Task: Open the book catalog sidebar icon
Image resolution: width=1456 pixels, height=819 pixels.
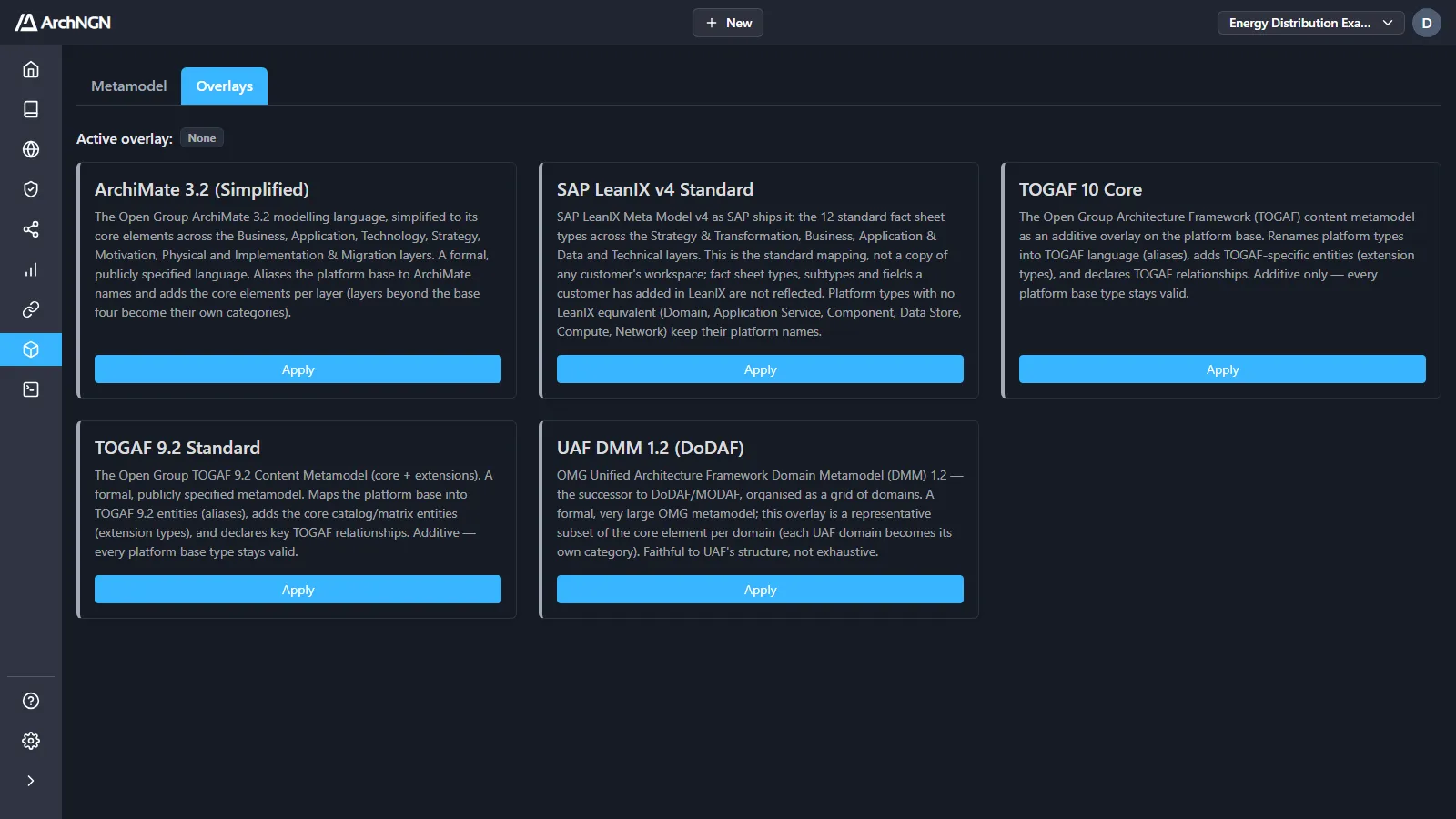Action: [31, 109]
